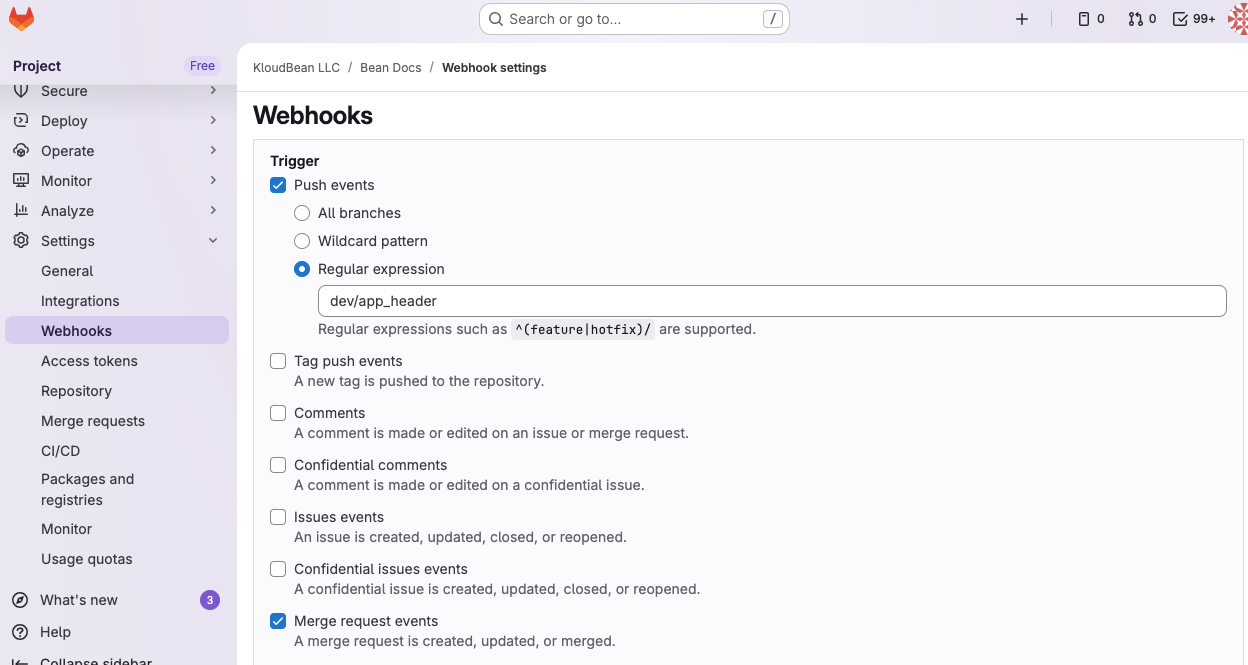Open the Secure section icon in sidebar

(x=22, y=90)
